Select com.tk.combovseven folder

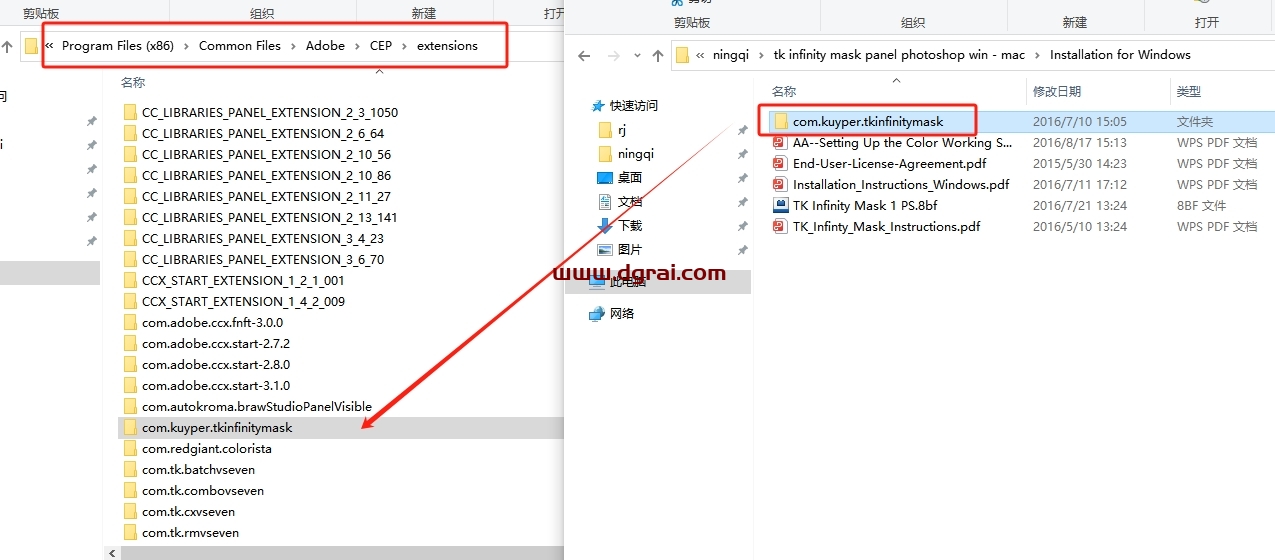(x=203, y=491)
